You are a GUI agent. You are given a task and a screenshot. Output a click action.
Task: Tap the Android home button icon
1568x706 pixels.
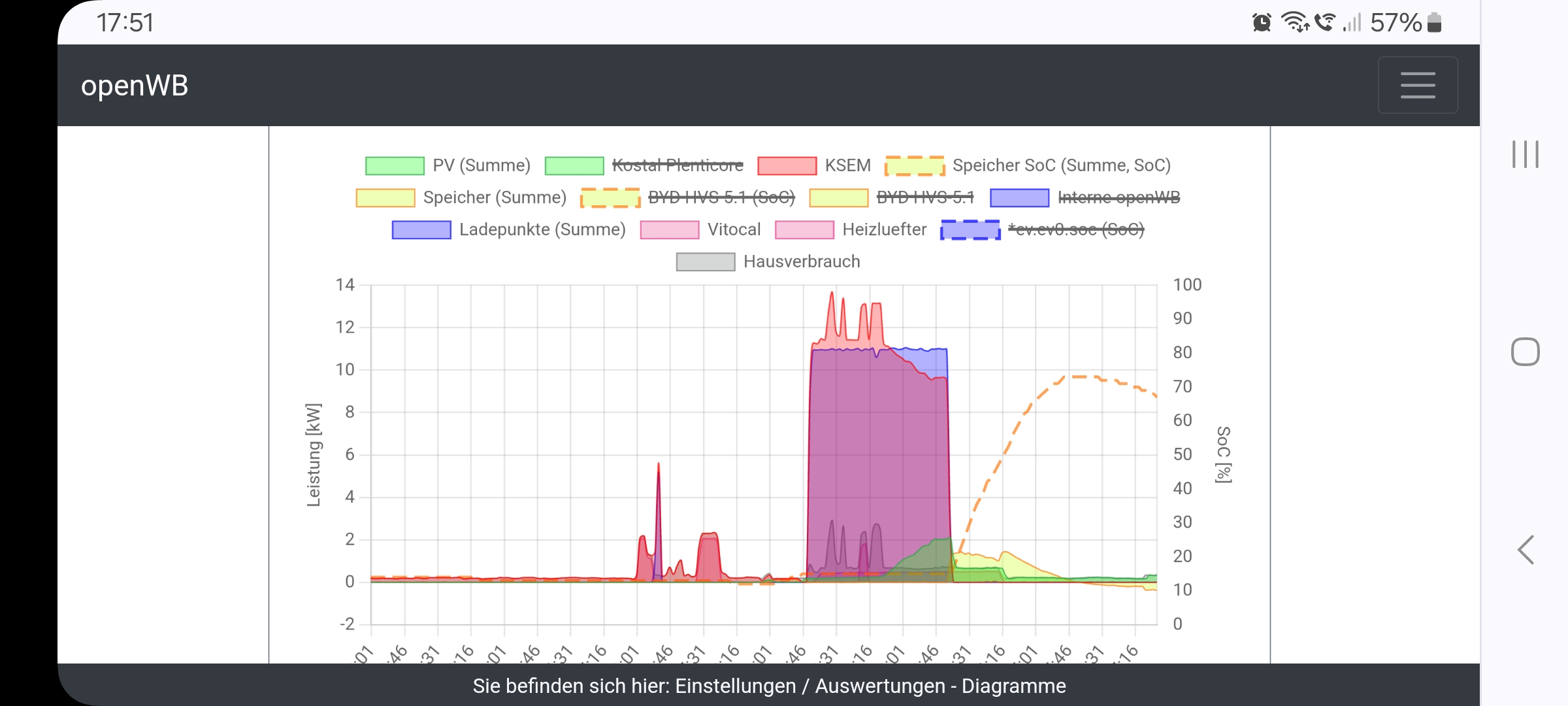[x=1525, y=352]
